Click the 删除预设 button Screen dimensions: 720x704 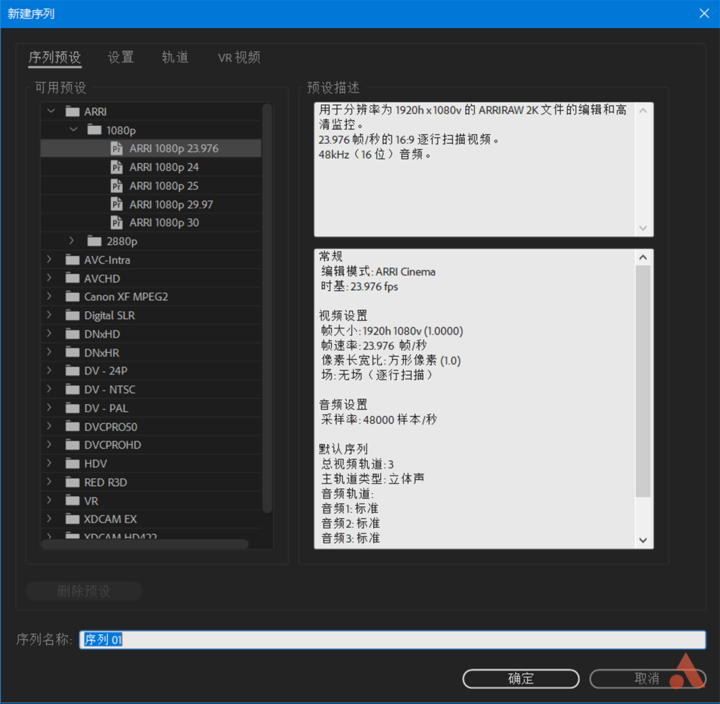[84, 591]
